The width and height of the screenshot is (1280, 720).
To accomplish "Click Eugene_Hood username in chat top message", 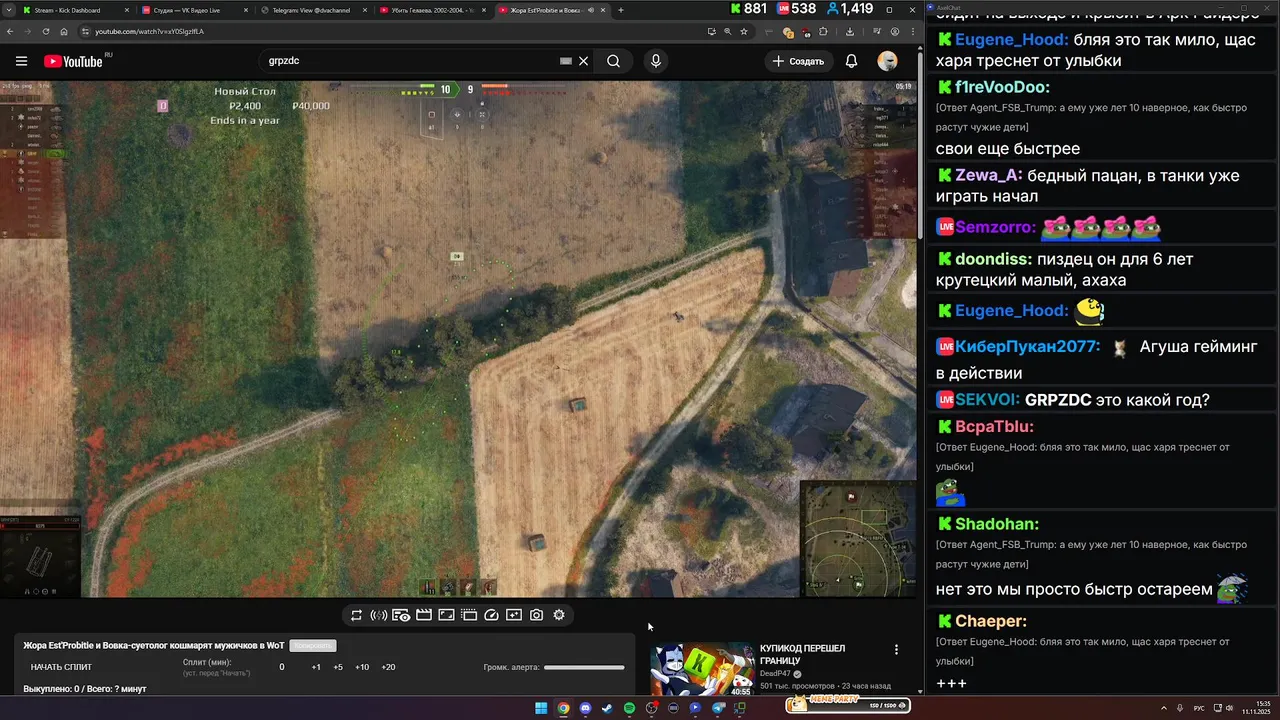I will 1011,40.
